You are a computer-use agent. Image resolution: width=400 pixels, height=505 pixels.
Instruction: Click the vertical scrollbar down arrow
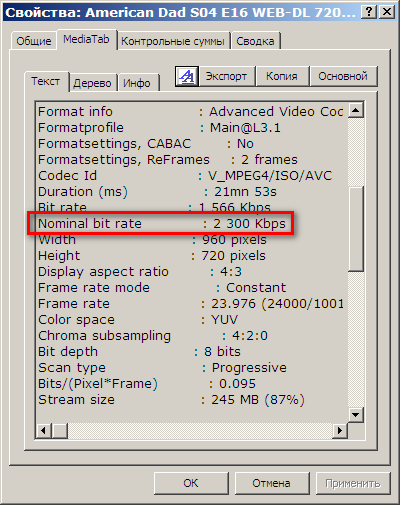point(356,415)
